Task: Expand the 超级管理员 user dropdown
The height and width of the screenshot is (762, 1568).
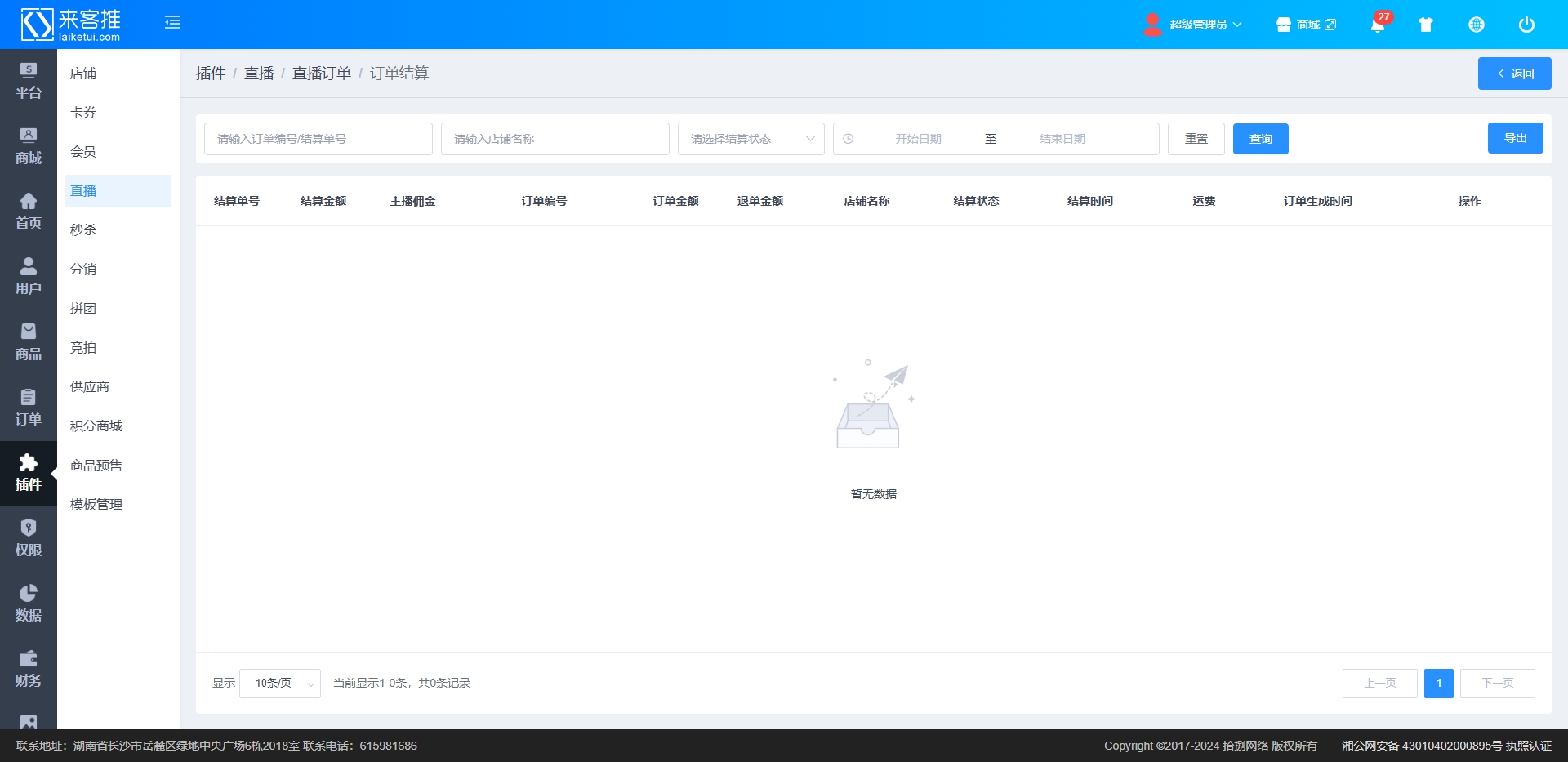Action: 1194,25
